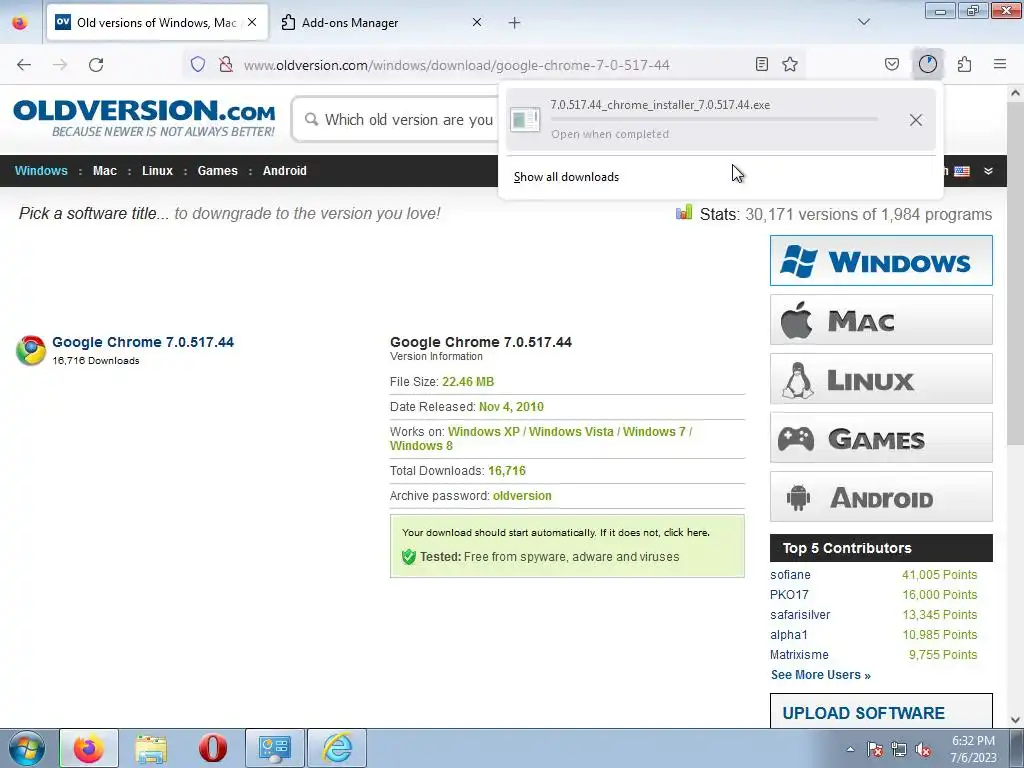Click the OldVersion.com logo

[144, 118]
